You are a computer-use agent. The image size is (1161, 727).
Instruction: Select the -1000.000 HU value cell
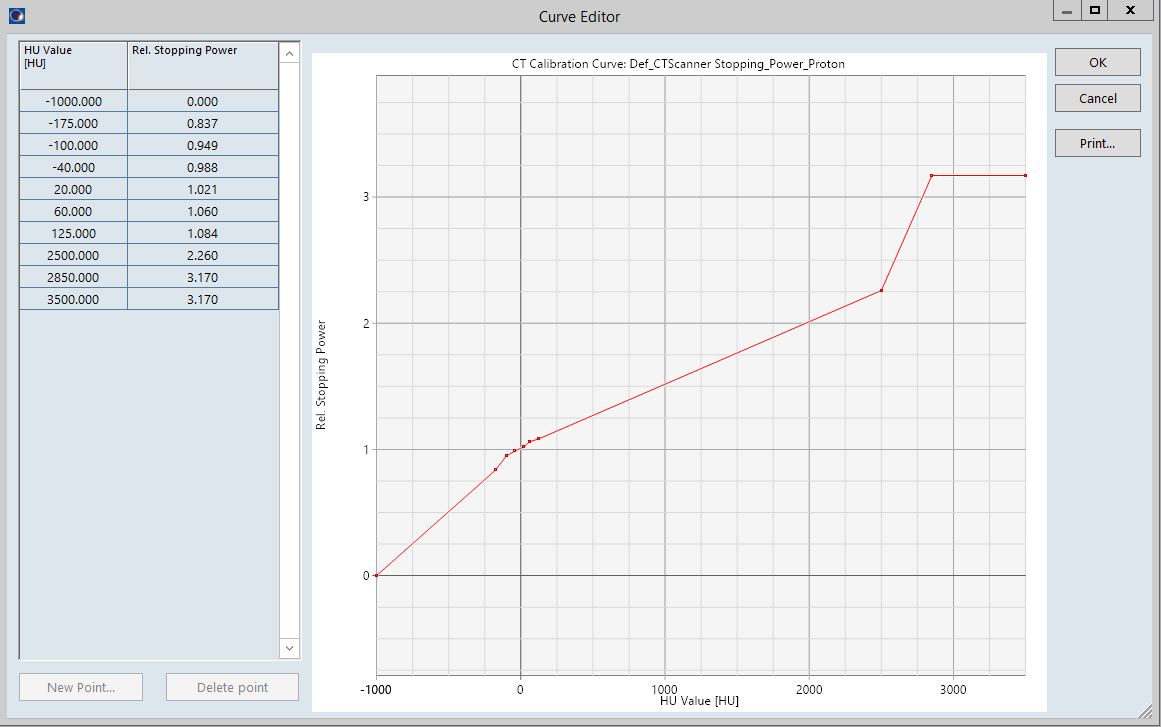(x=74, y=101)
